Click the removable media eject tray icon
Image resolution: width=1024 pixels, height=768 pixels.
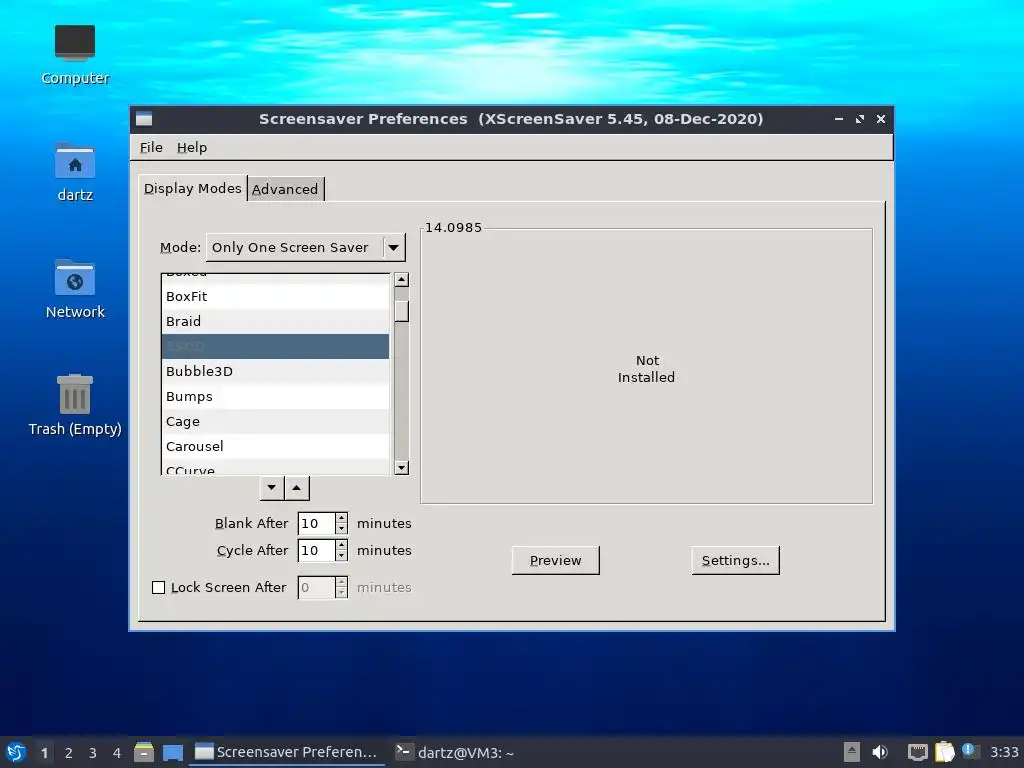tap(852, 752)
